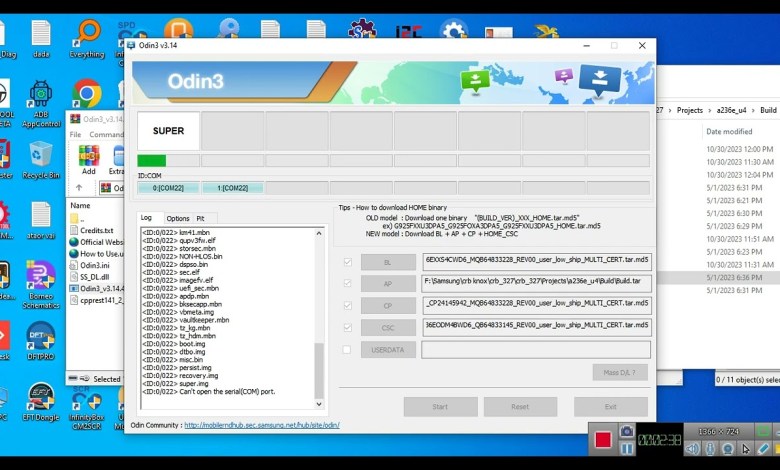Switch to the Pit tab
The image size is (780, 470).
coord(200,218)
